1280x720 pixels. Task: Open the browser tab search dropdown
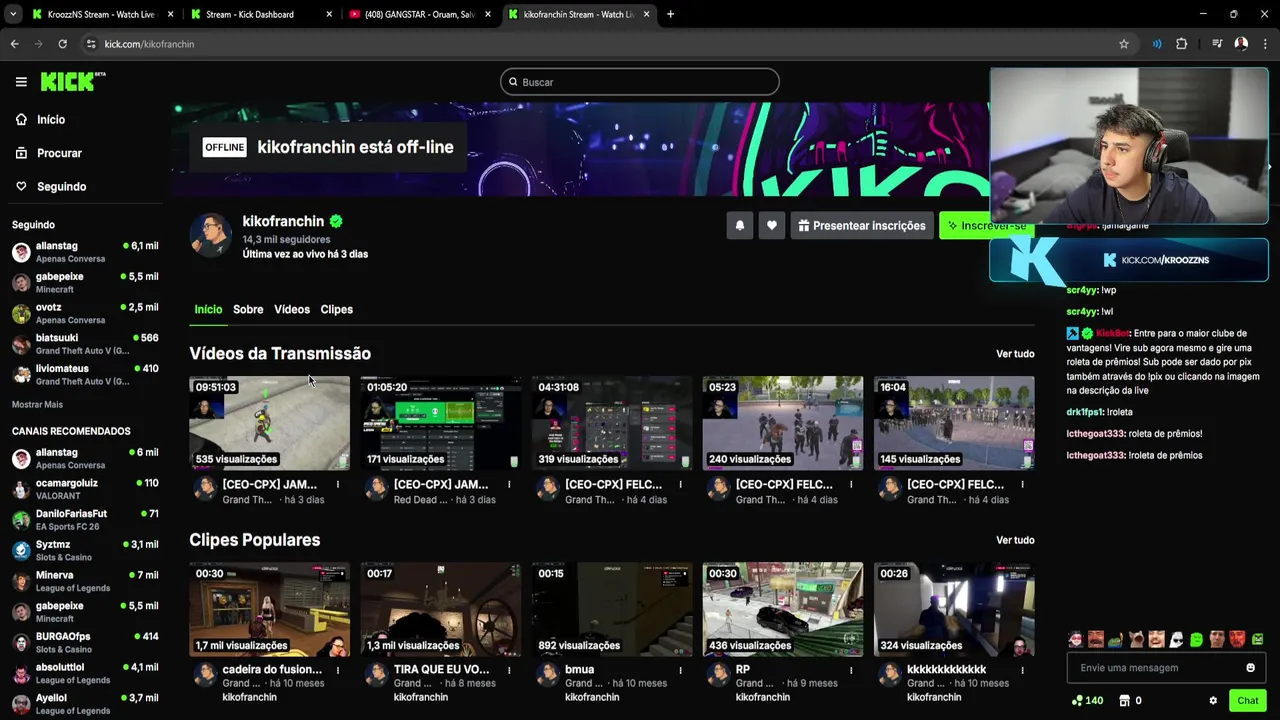[x=12, y=14]
